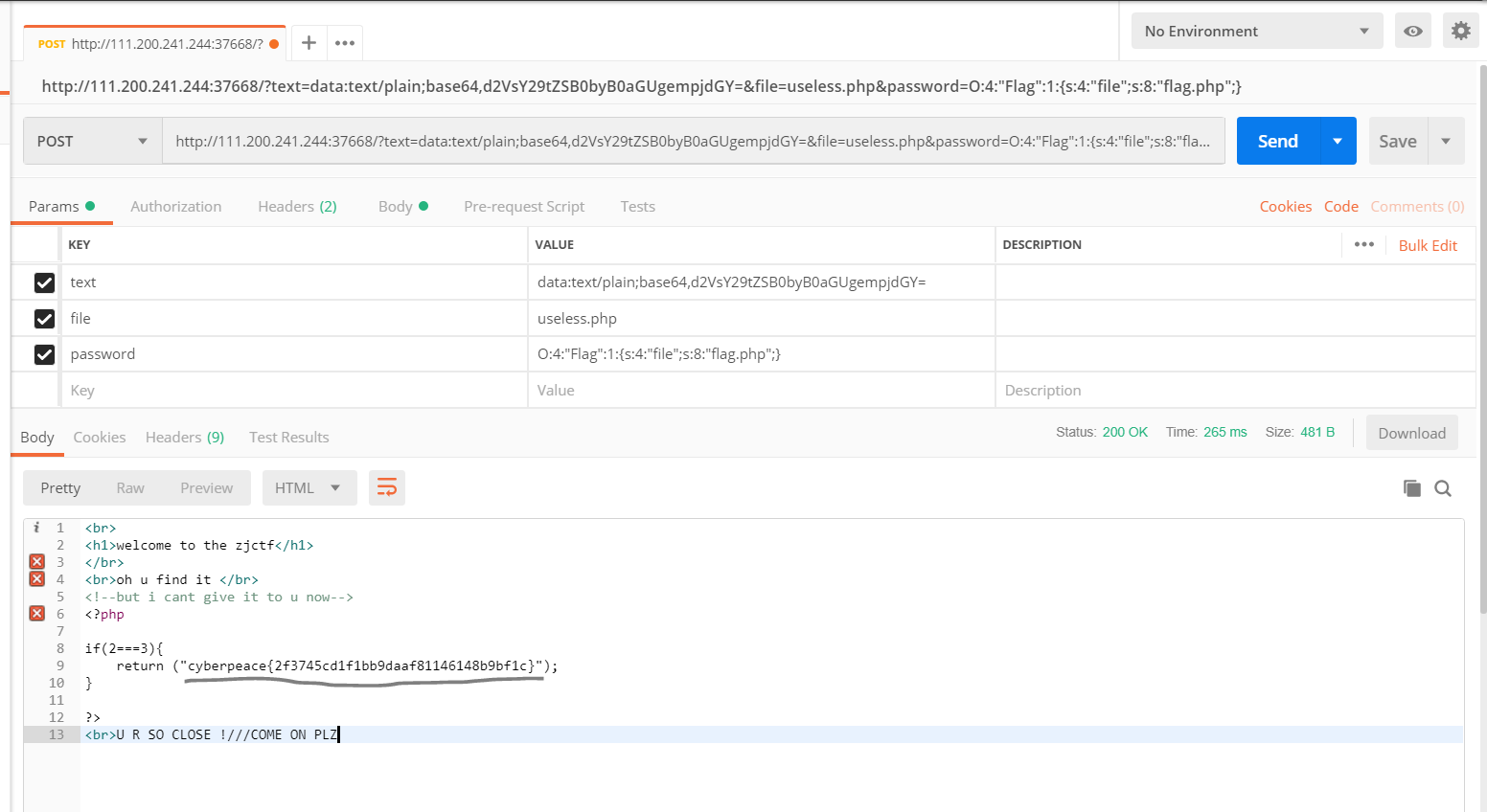Switch response view to Preview
This screenshot has width=1487, height=812.
207,487
